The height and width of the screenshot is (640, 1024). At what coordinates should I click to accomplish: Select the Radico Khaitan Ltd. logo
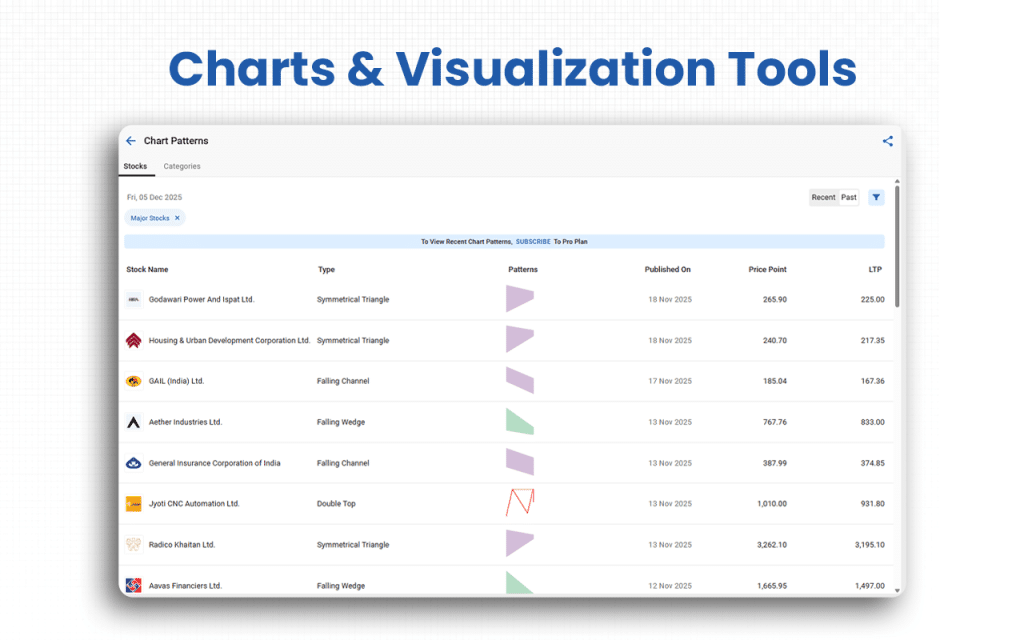point(133,544)
